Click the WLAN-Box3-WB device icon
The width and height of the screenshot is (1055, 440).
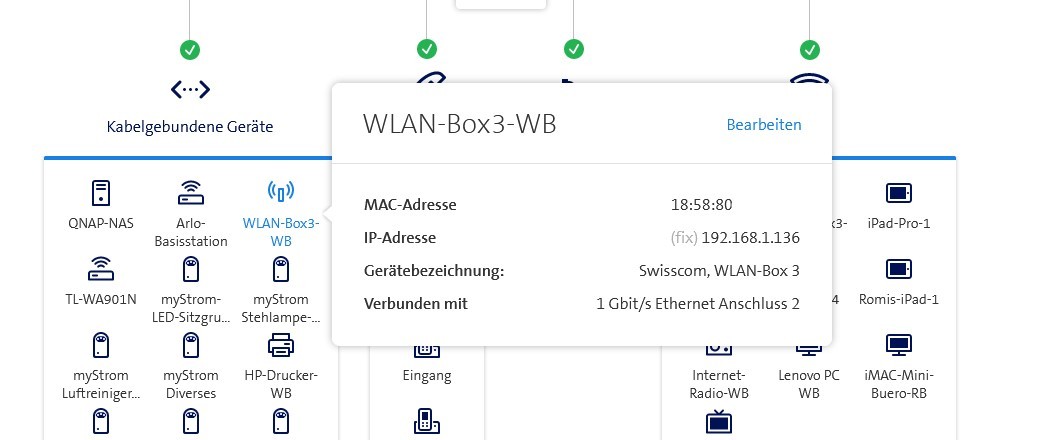(x=281, y=193)
